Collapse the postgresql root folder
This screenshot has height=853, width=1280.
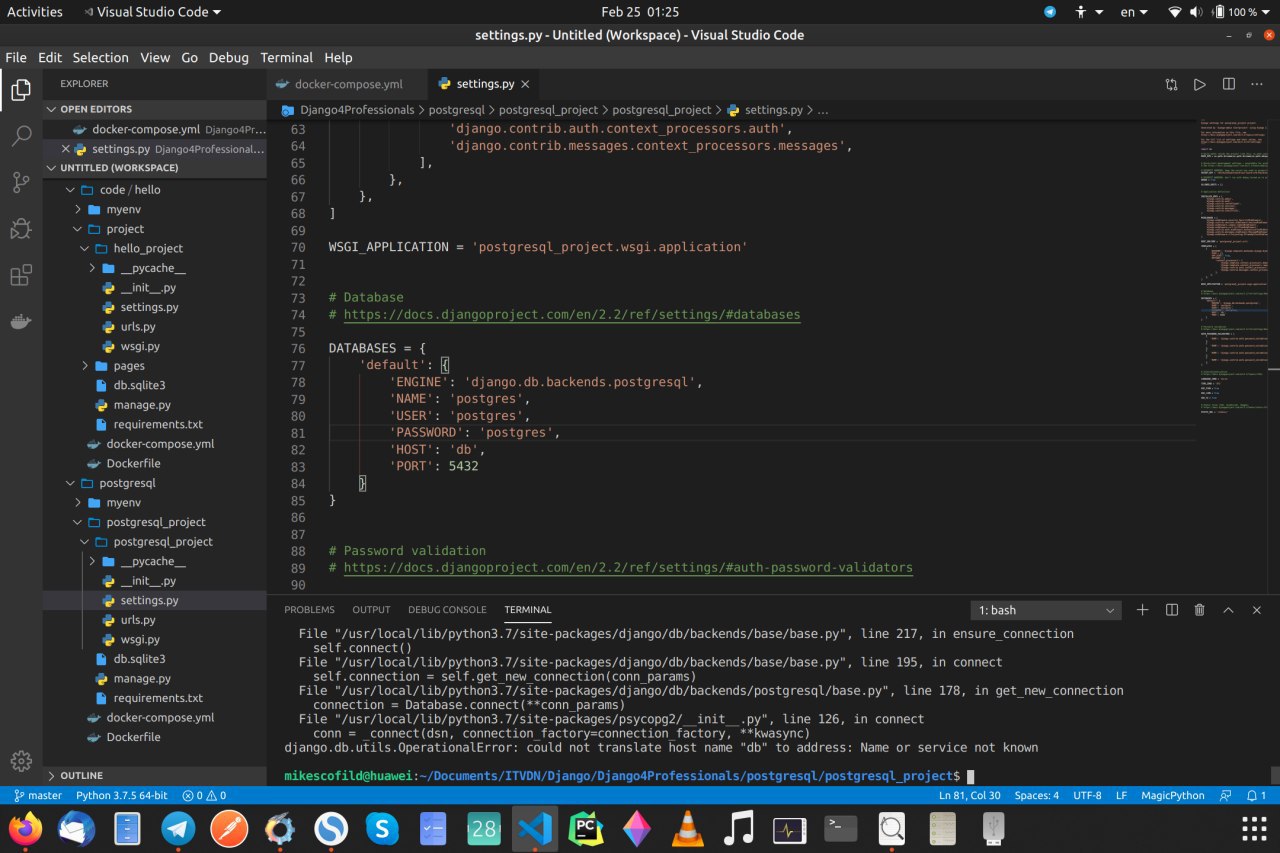tap(155, 483)
